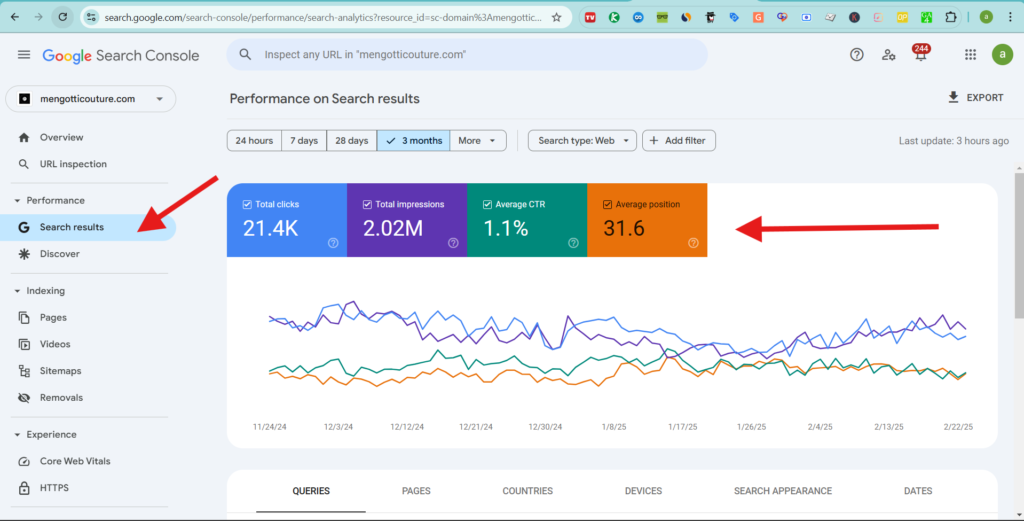Open Core Web Vitals report
Image resolution: width=1024 pixels, height=521 pixels.
[x=88, y=461]
